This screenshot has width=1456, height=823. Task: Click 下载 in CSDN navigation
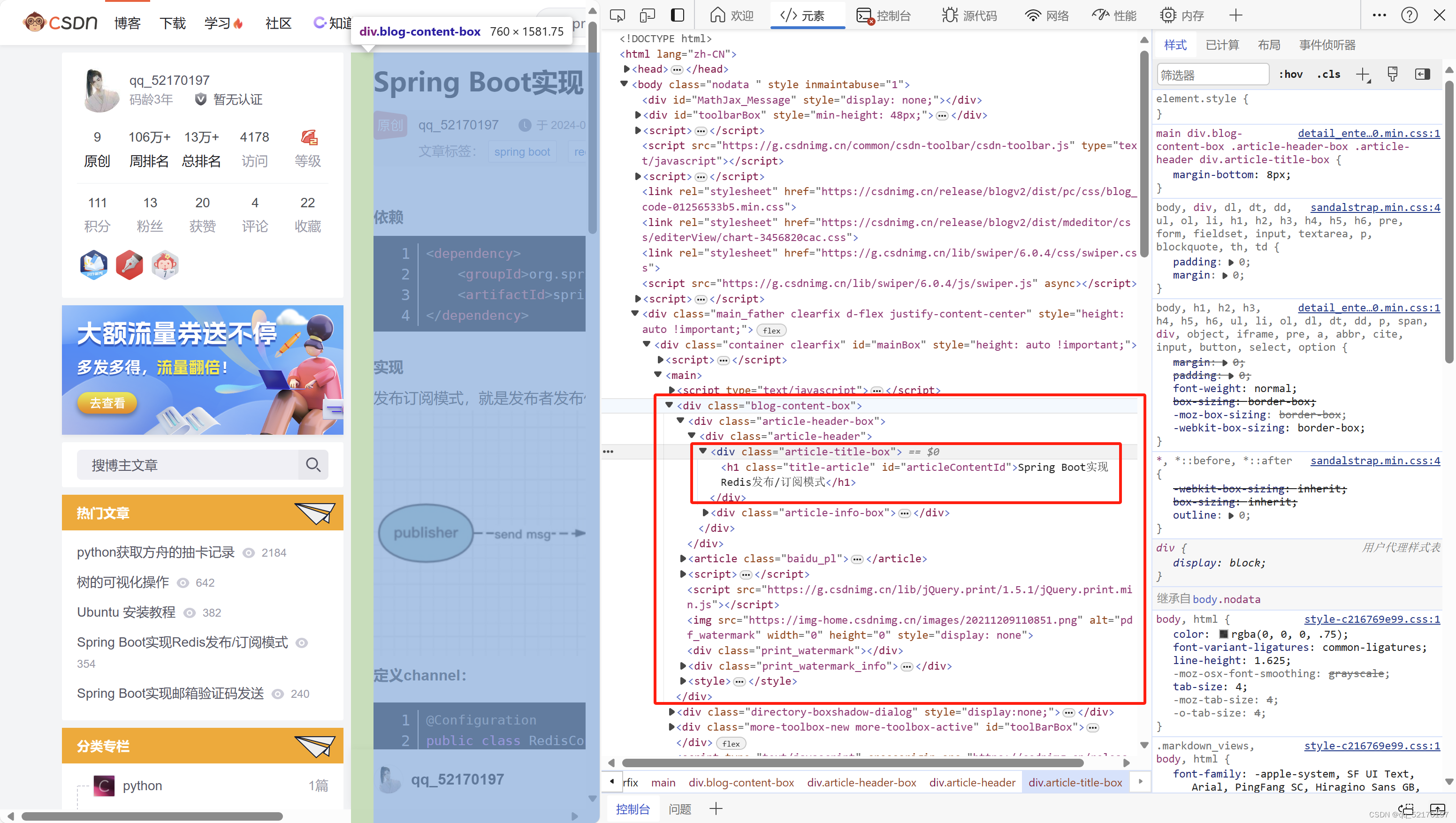(x=173, y=23)
